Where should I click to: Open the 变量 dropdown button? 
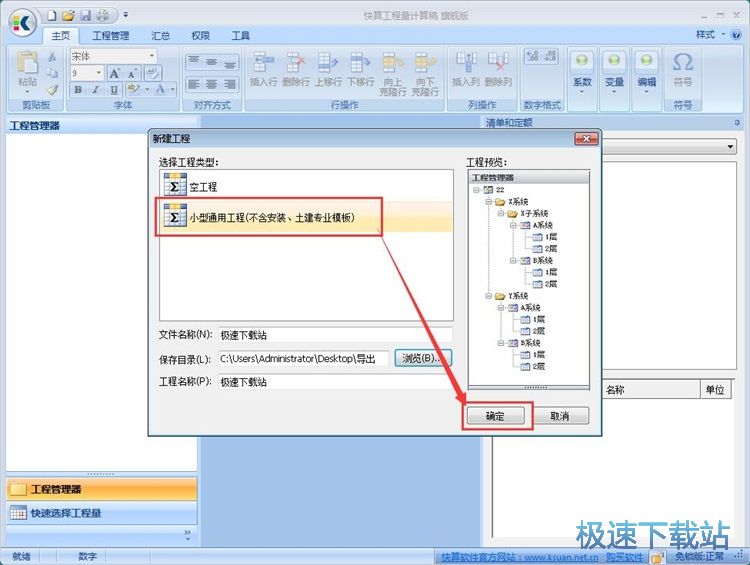click(x=614, y=72)
